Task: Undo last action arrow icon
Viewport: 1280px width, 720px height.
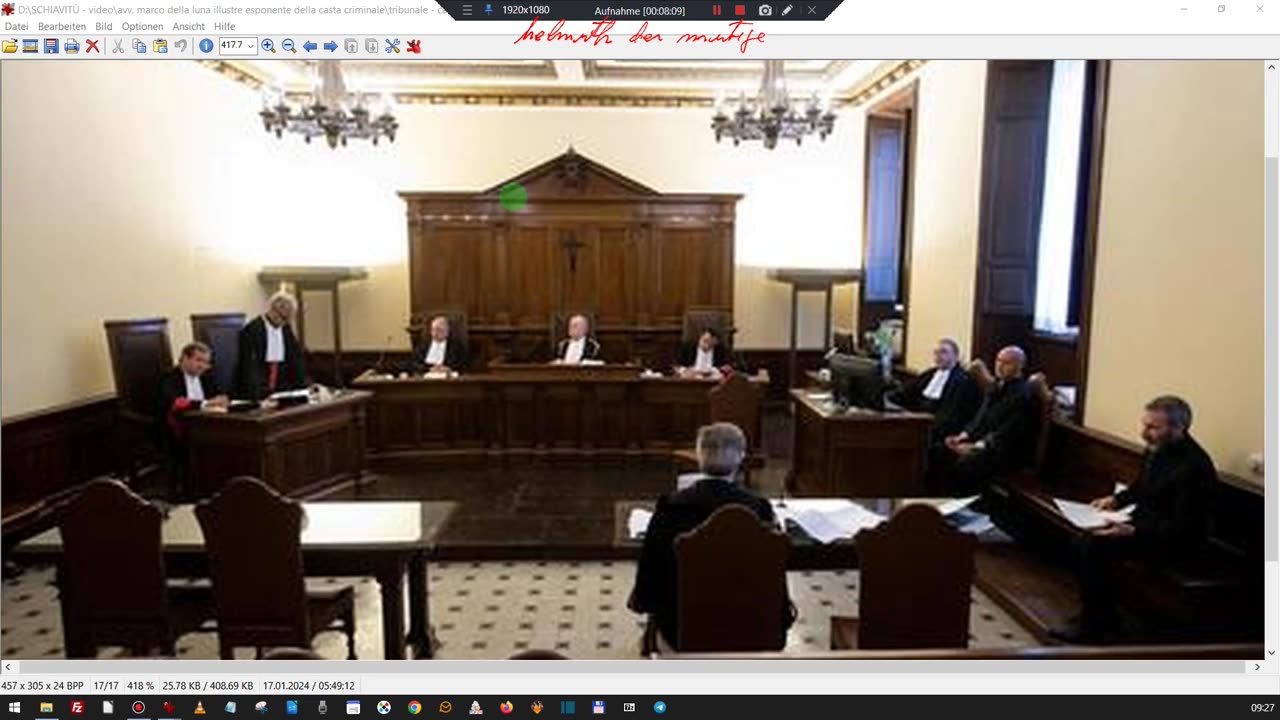Action: click(180, 46)
